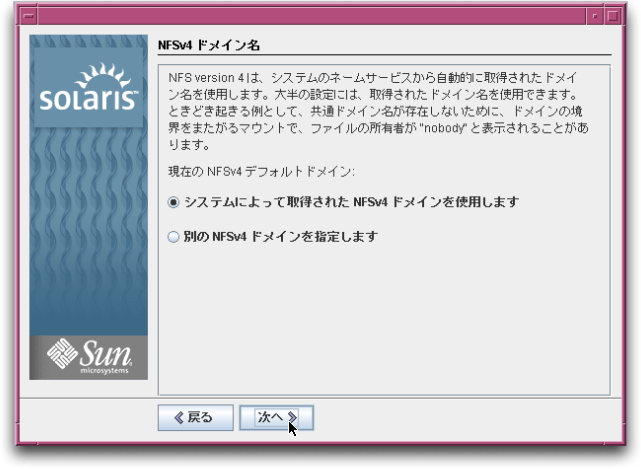Image resolution: width=641 pixels, height=469 pixels.
Task: Click the NFSv4 ドメイン名 heading
Action: (209, 45)
